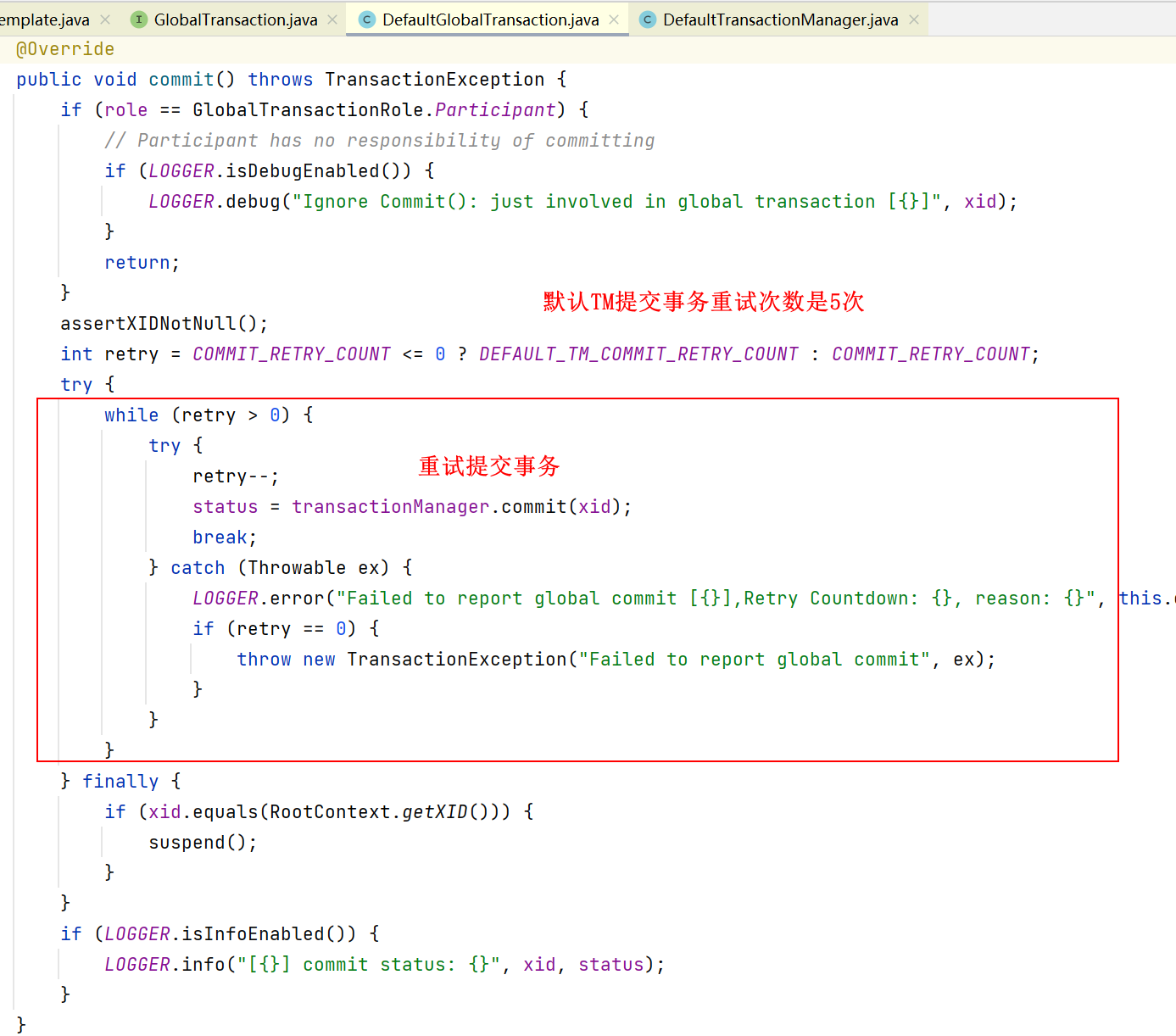Click the finally keyword
Image resolution: width=1176 pixels, height=1036 pixels.
click(120, 782)
